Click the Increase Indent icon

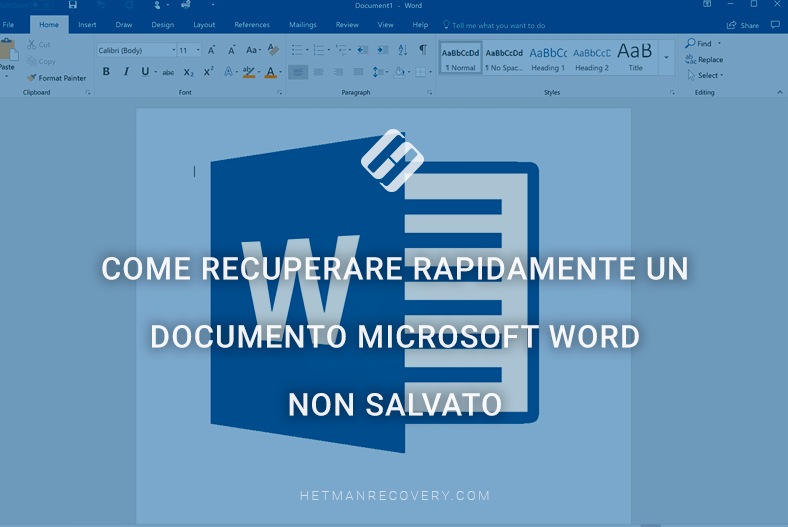(382, 50)
